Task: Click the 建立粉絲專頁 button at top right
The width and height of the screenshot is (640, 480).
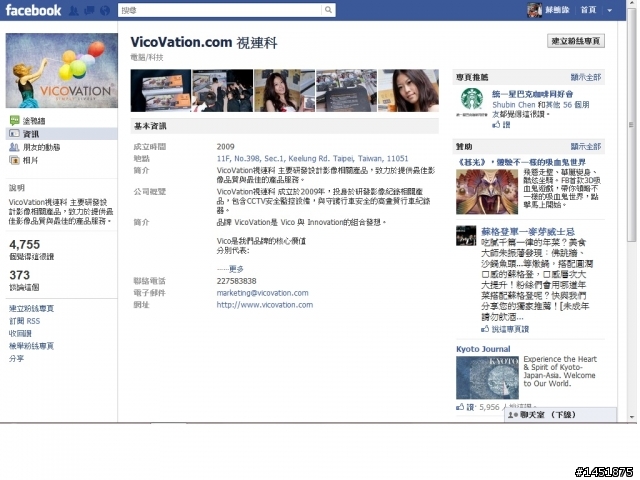Action: pos(576,41)
